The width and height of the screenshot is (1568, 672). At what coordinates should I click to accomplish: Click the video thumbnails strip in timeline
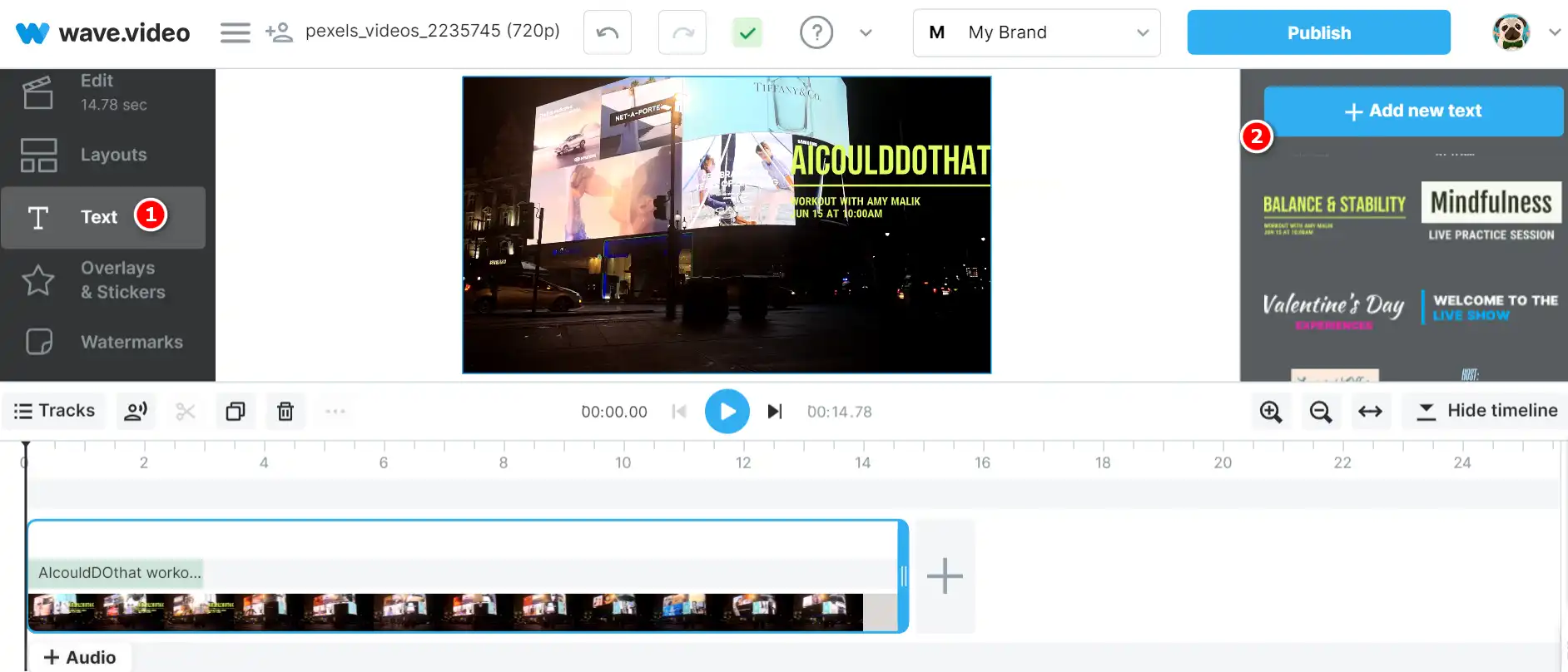click(446, 612)
